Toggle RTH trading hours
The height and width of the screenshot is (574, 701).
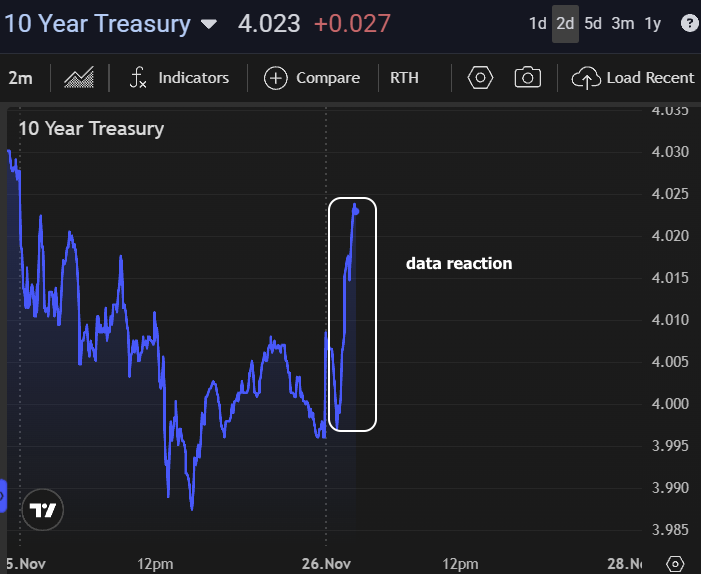405,78
